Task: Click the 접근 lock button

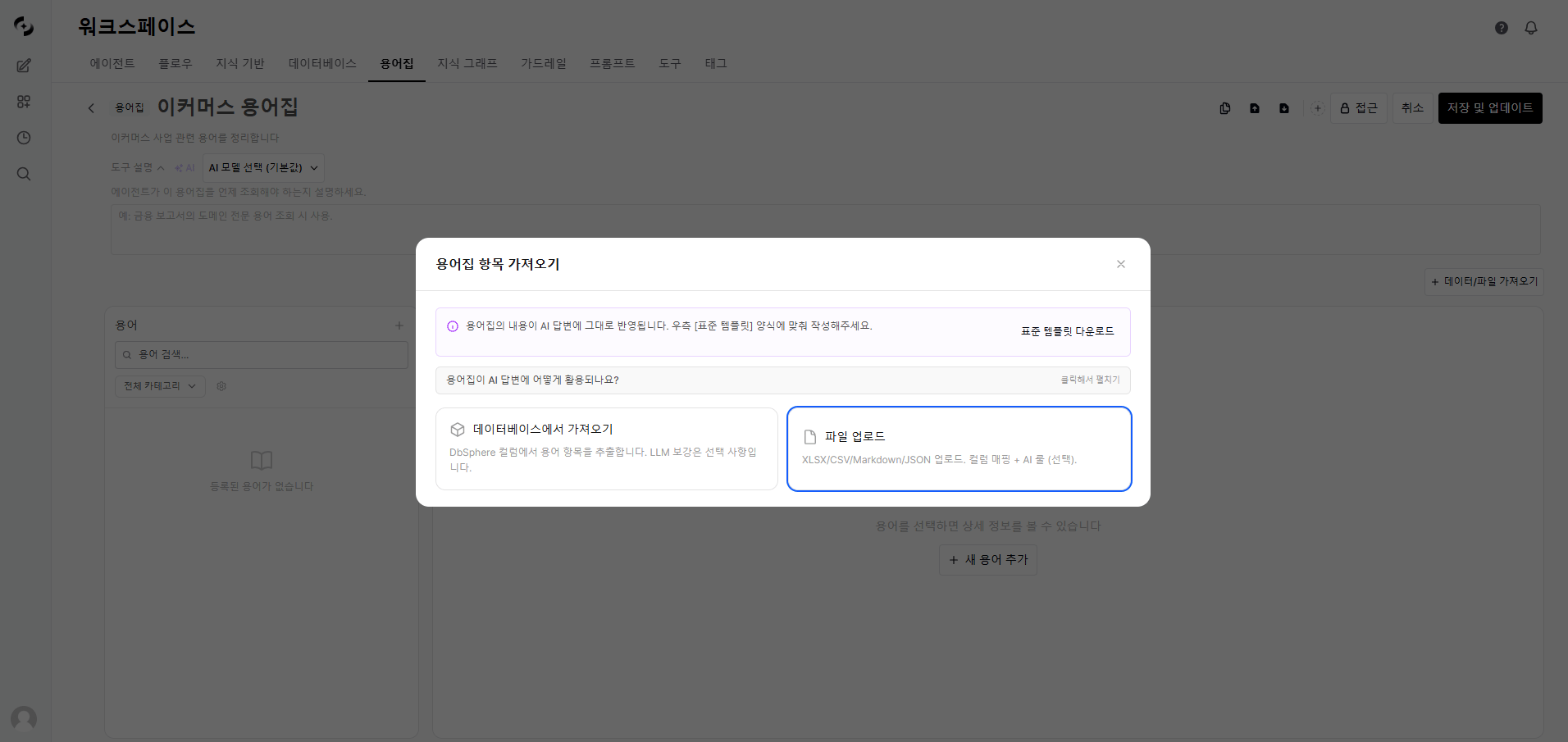Action: pyautogui.click(x=1359, y=108)
